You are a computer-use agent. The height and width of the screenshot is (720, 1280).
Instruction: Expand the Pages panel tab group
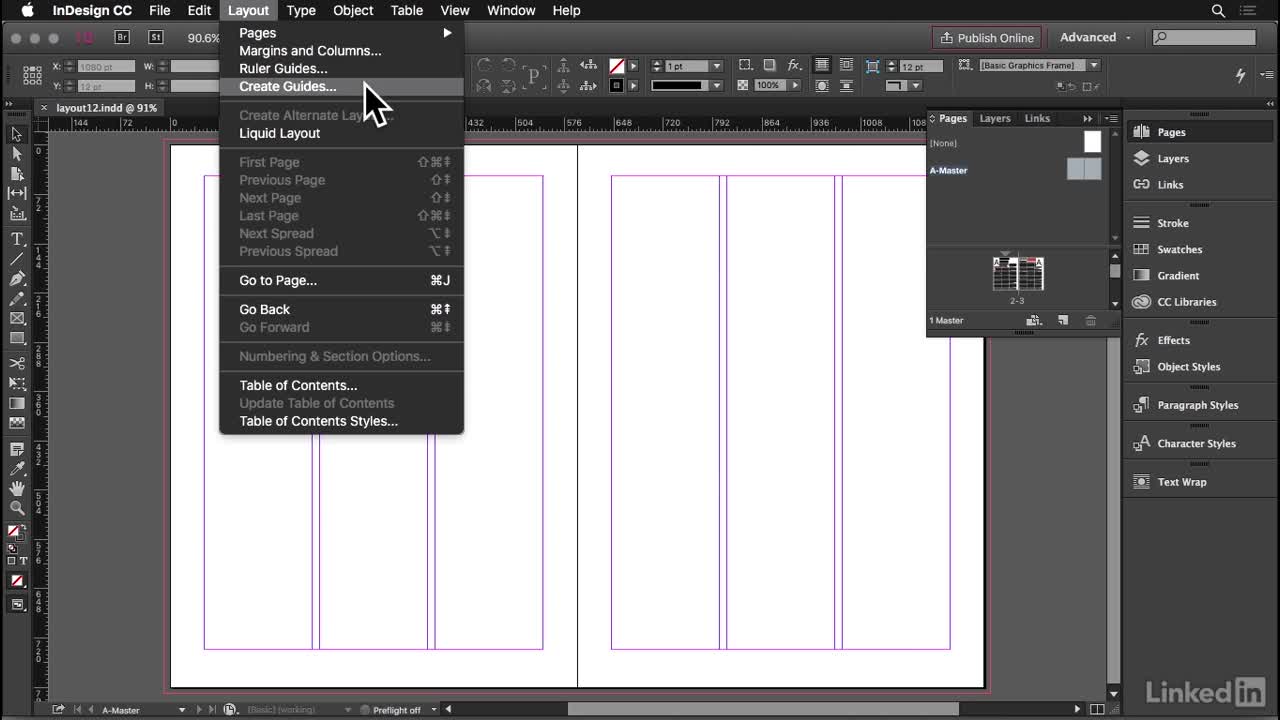1088,118
